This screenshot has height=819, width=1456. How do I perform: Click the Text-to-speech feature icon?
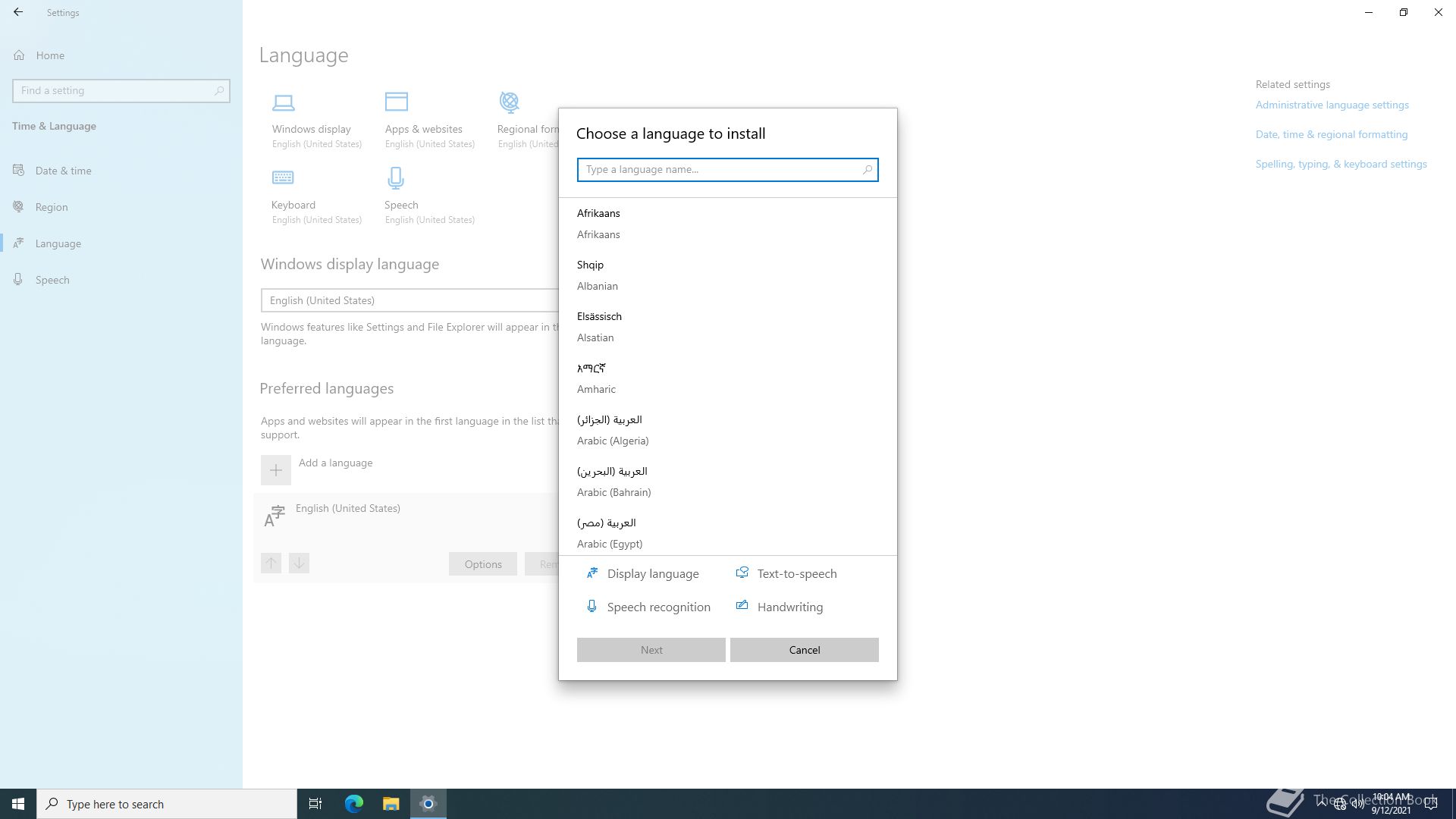[742, 573]
